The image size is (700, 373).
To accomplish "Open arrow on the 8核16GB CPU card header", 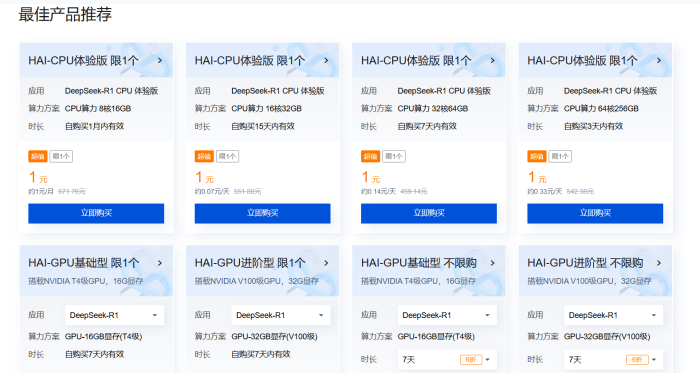I will [x=160, y=61].
